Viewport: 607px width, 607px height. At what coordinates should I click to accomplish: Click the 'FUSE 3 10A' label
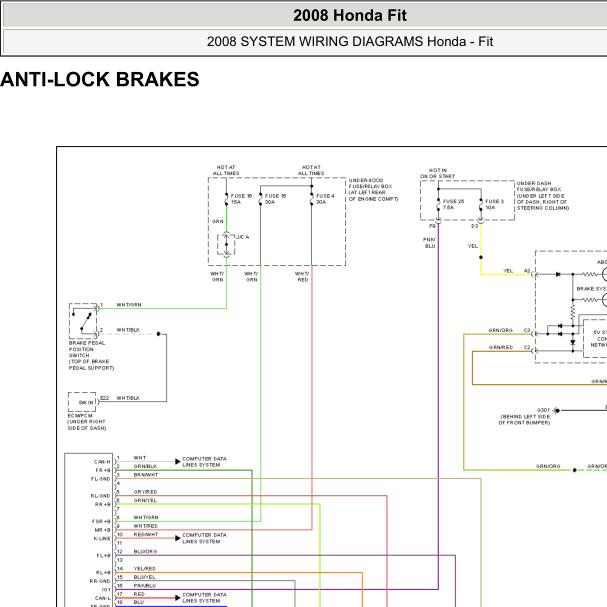tap(494, 204)
